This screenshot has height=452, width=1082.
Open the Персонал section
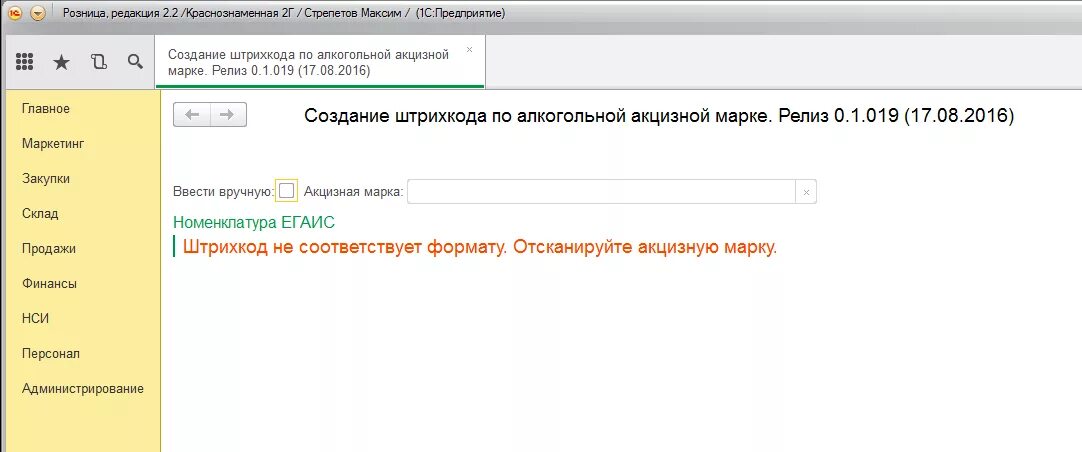point(51,353)
